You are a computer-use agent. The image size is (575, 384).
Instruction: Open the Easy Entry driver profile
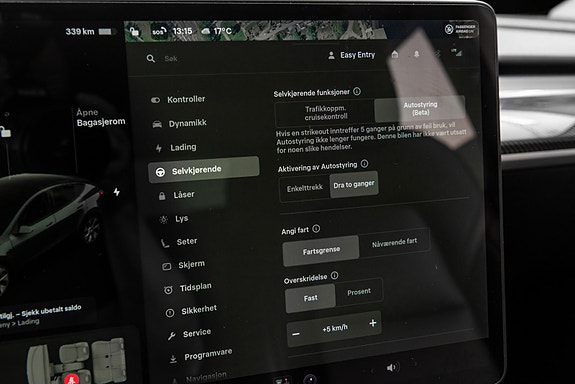(352, 55)
